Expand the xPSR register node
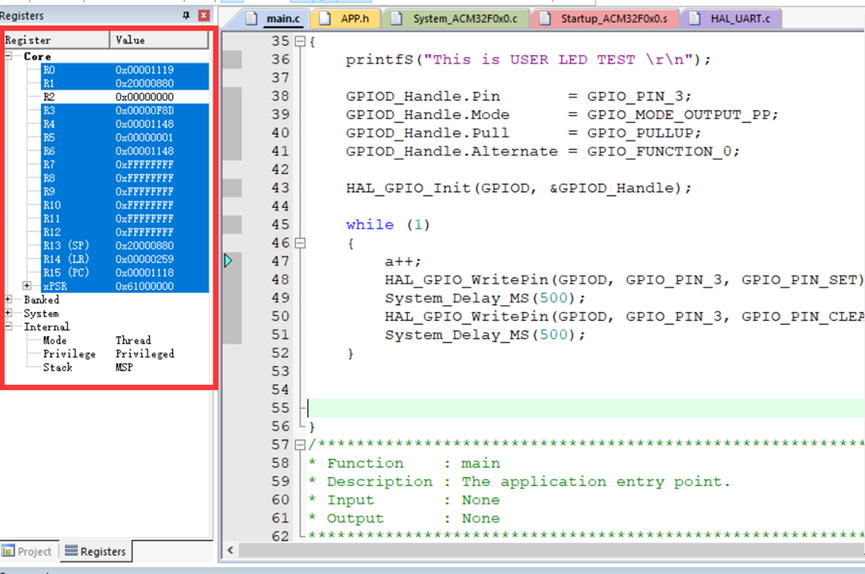The height and width of the screenshot is (574, 865). (27, 286)
